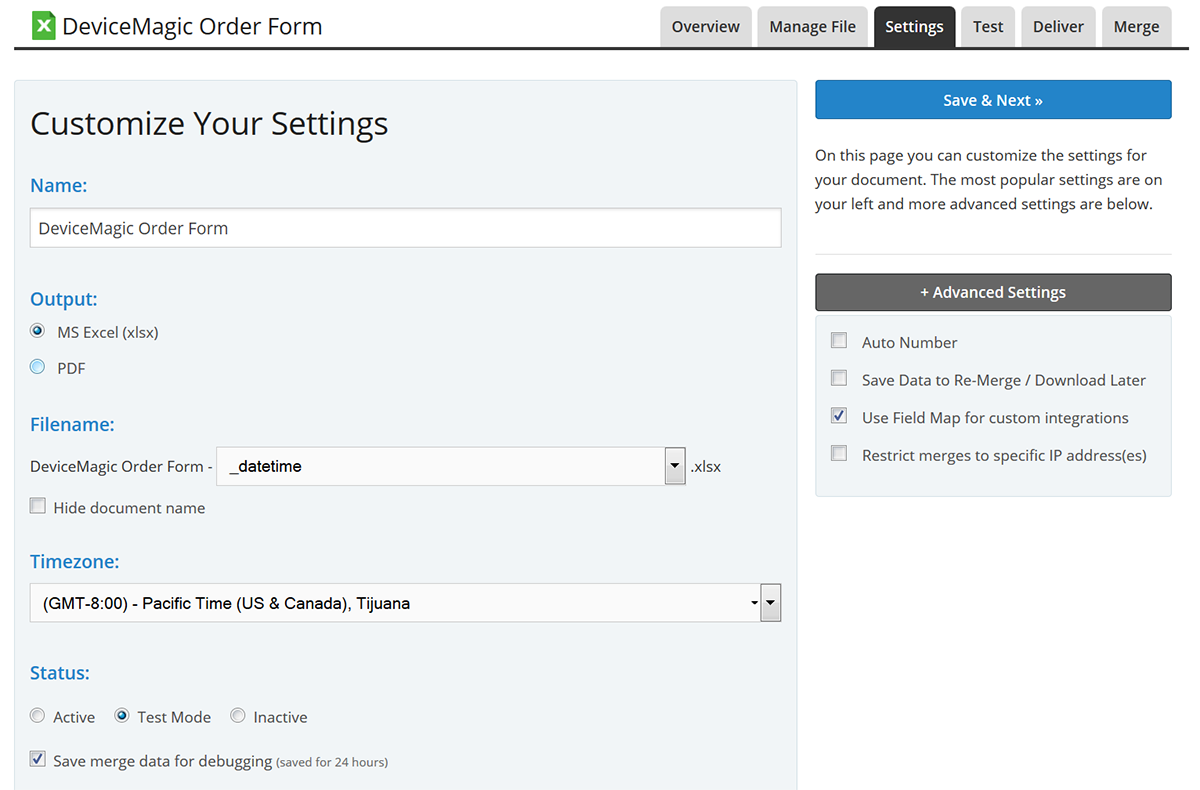Expand the Advanced Settings section
The height and width of the screenshot is (790, 1200).
click(x=992, y=292)
